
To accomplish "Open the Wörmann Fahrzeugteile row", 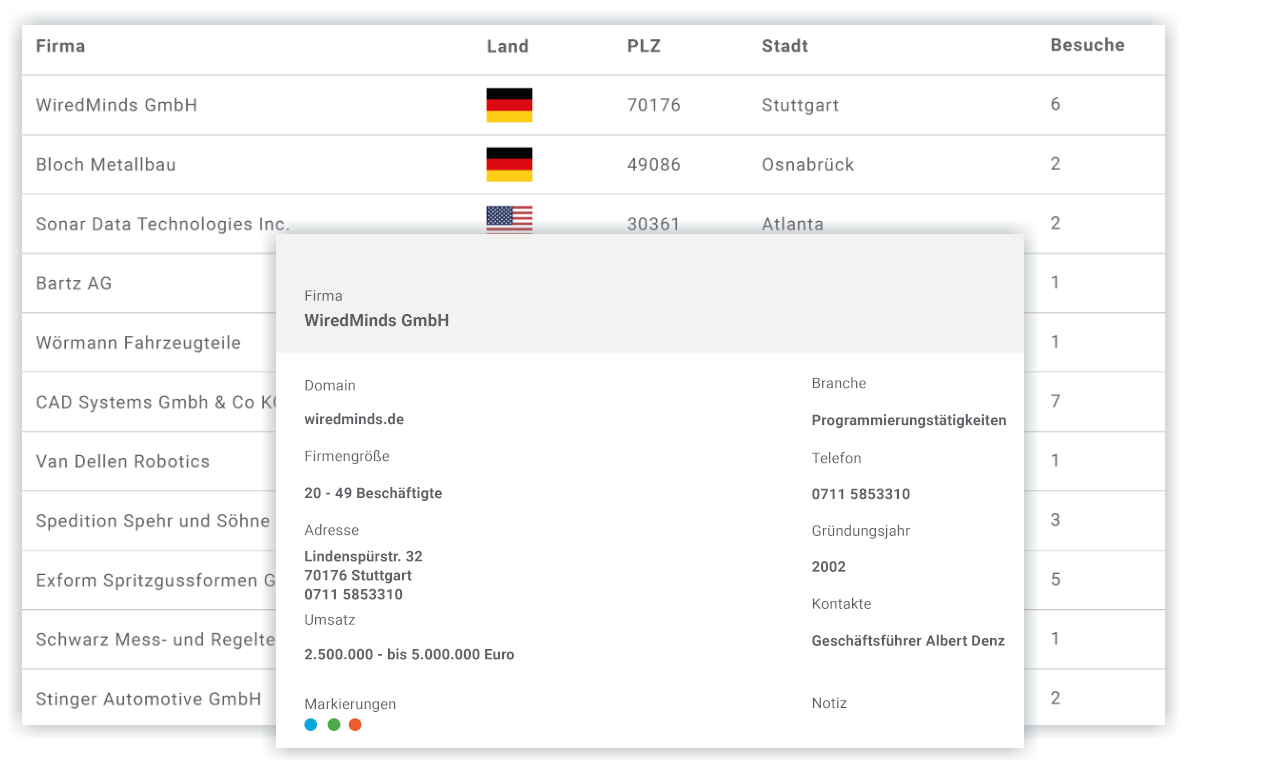I will (x=138, y=343).
